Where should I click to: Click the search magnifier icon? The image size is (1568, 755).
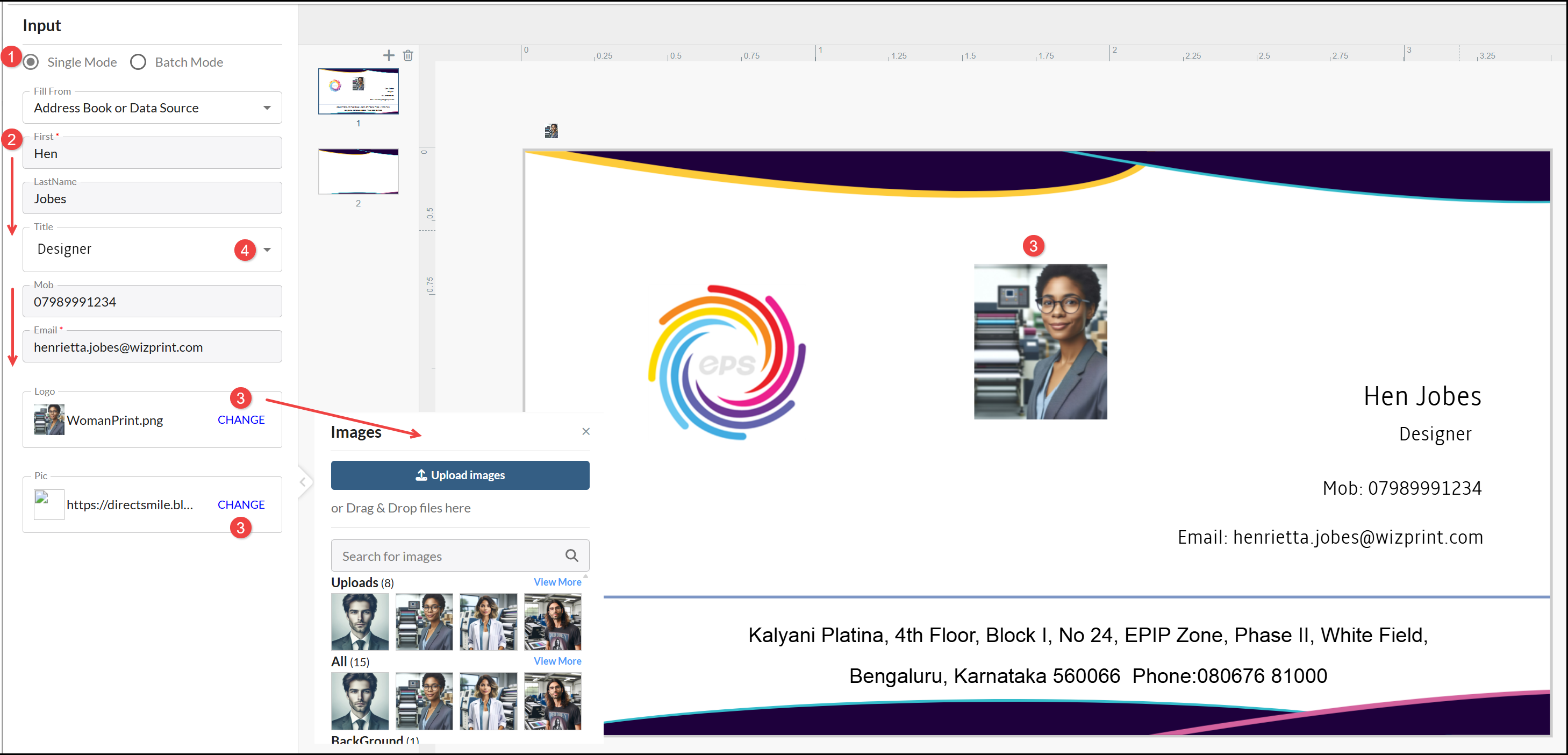point(571,555)
